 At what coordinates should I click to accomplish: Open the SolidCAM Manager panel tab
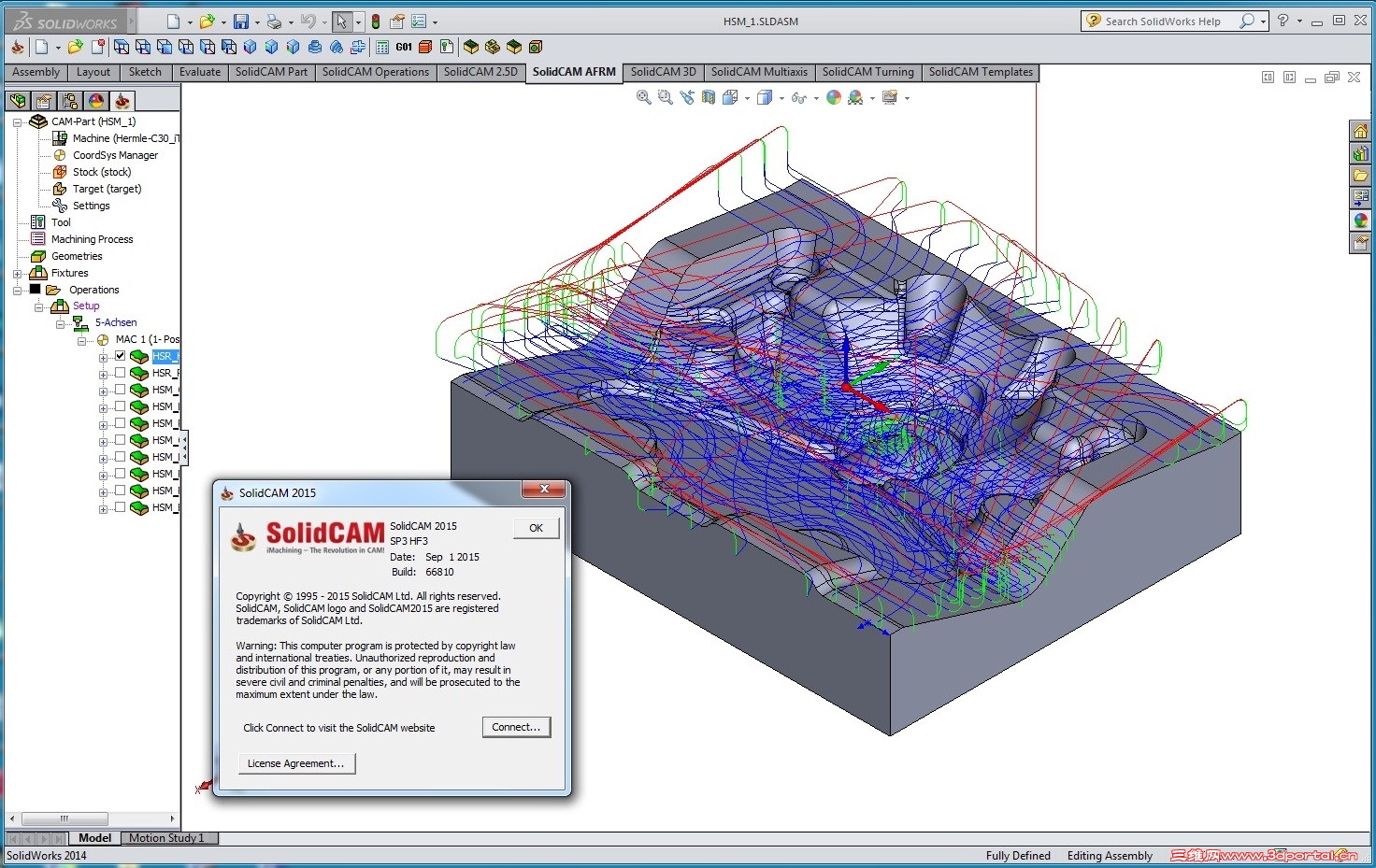click(x=122, y=101)
